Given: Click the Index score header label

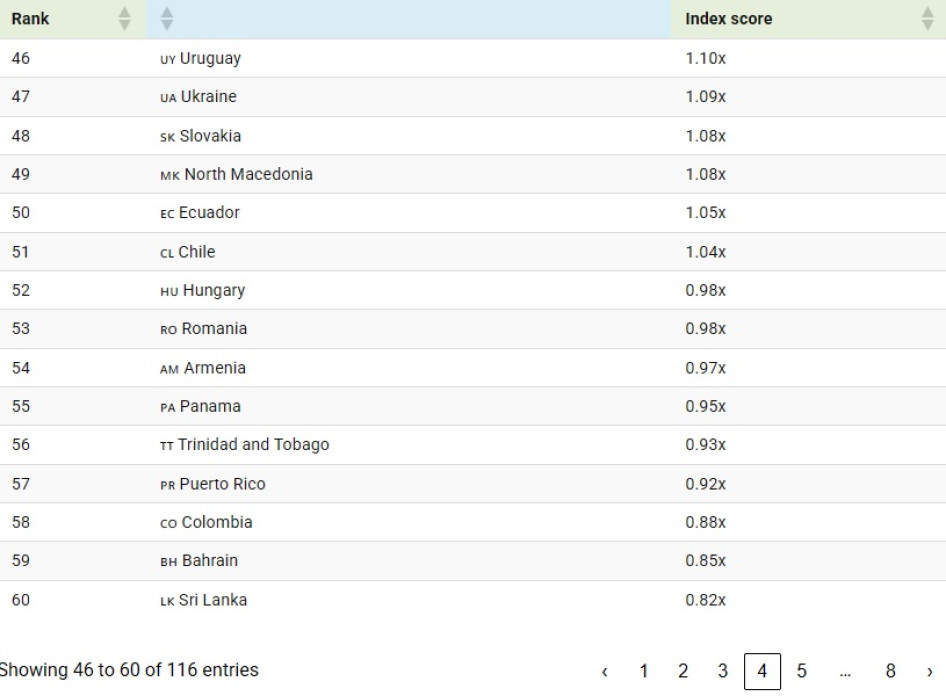Looking at the screenshot, I should [x=728, y=19].
